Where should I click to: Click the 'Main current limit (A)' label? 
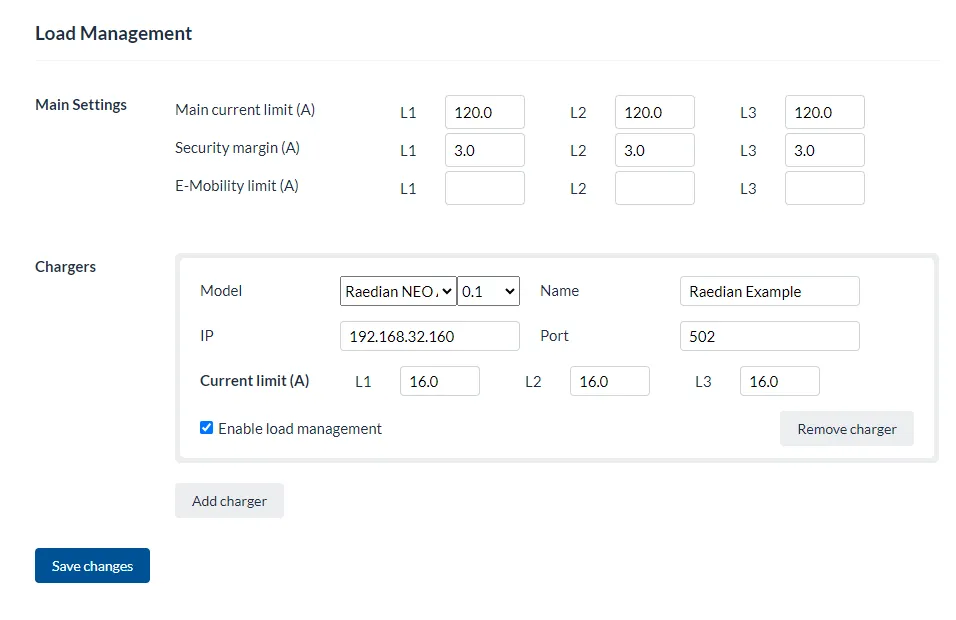(x=245, y=110)
